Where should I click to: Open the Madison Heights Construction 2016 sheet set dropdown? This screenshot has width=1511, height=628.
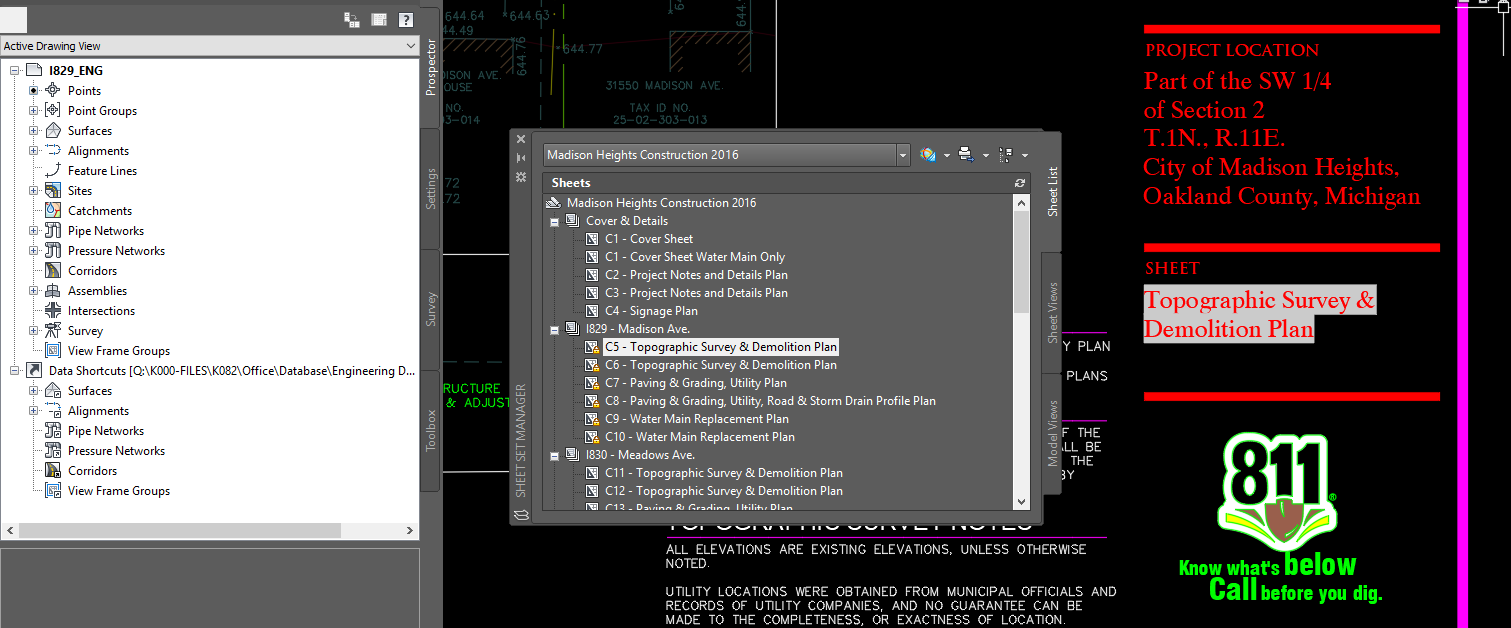[x=903, y=155]
